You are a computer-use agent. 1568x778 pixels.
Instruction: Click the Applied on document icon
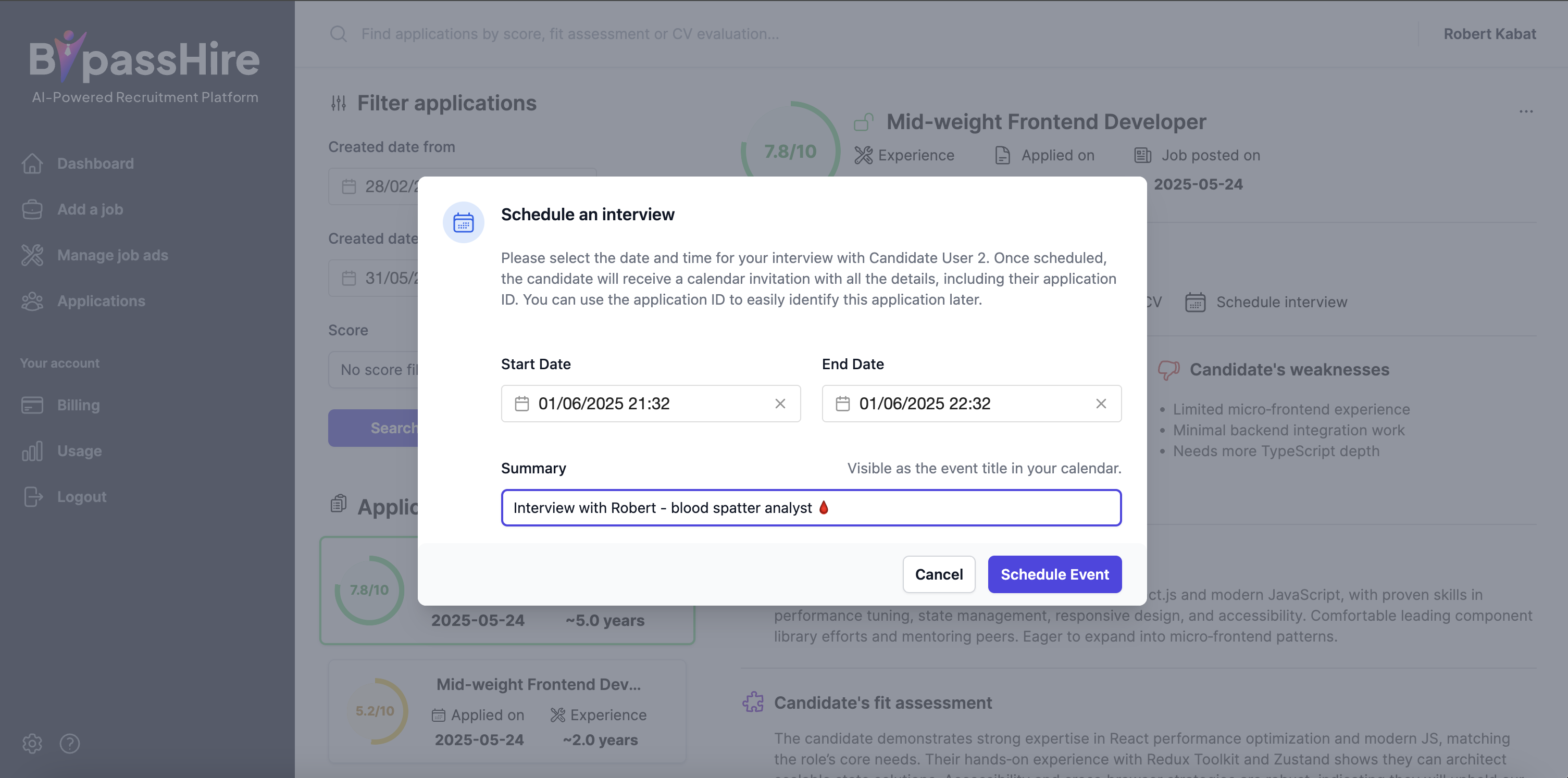pyautogui.click(x=1002, y=156)
